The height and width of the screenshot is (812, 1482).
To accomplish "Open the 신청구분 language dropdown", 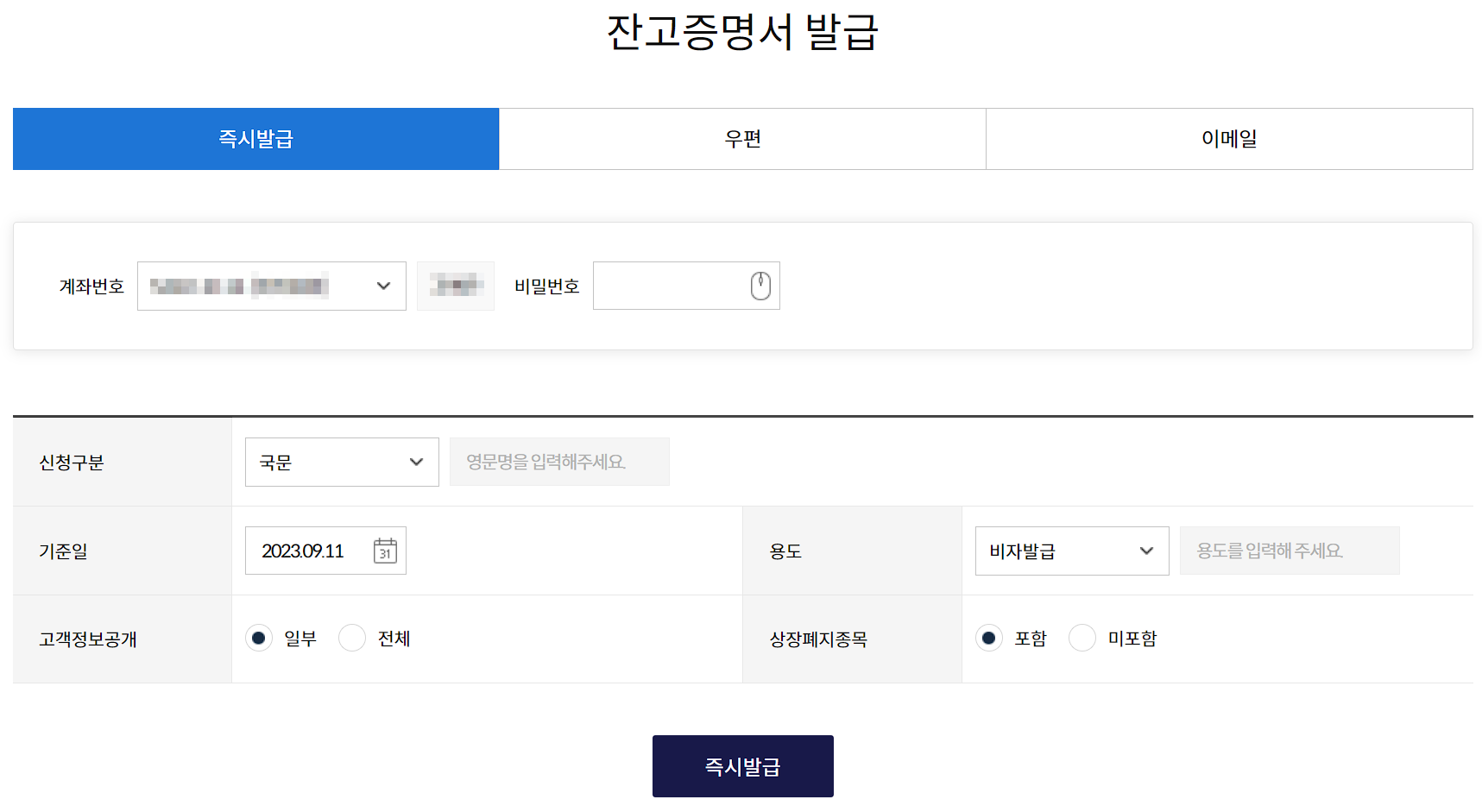I will pyautogui.click(x=342, y=462).
